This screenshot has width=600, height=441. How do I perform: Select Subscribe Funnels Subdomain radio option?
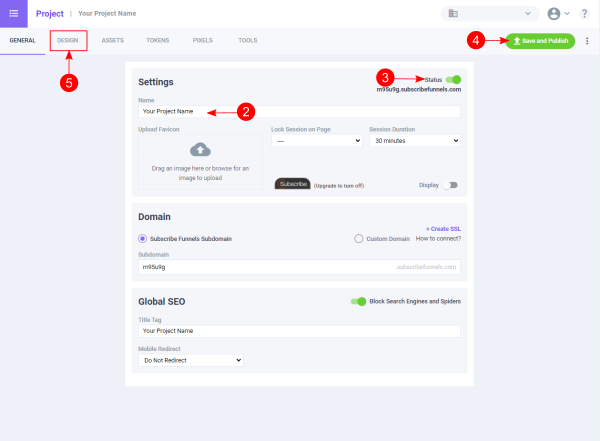tap(143, 238)
